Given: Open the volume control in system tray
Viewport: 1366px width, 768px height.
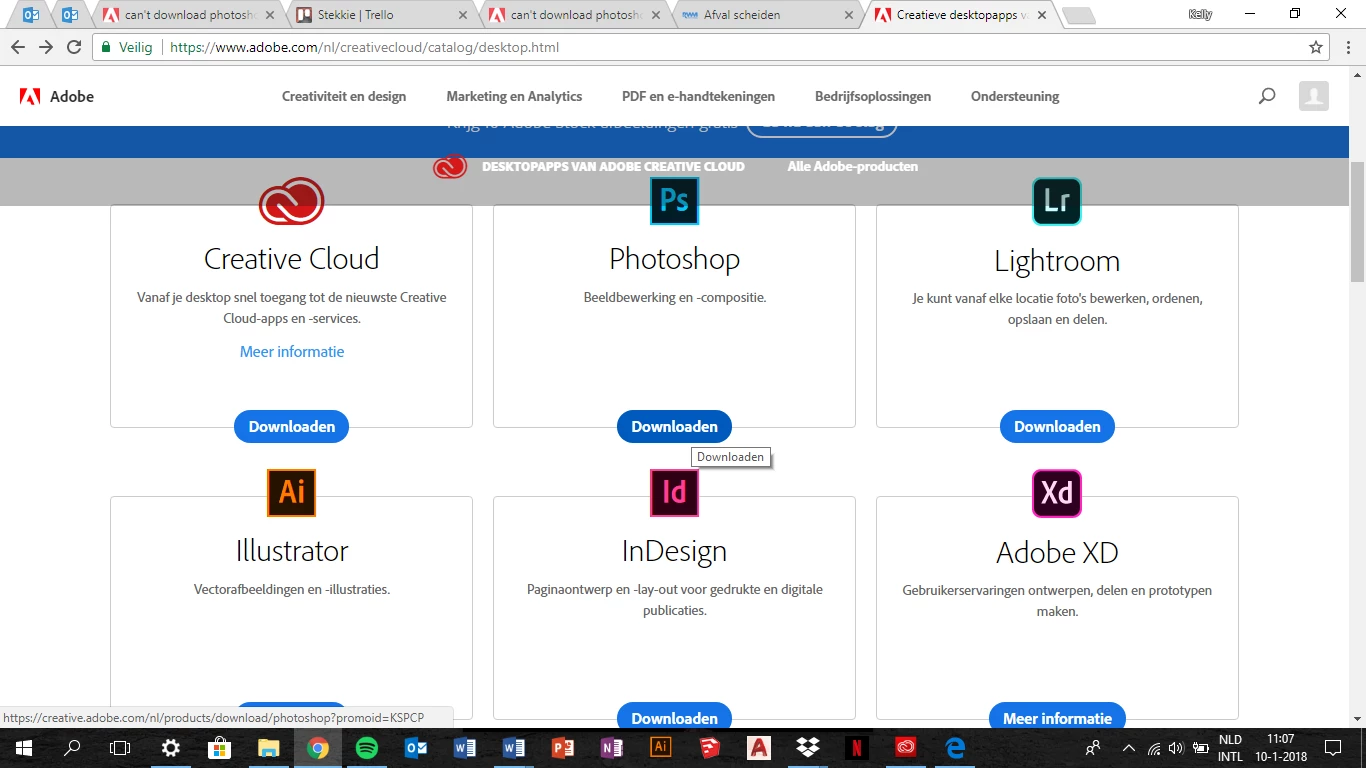Looking at the screenshot, I should pos(1176,748).
